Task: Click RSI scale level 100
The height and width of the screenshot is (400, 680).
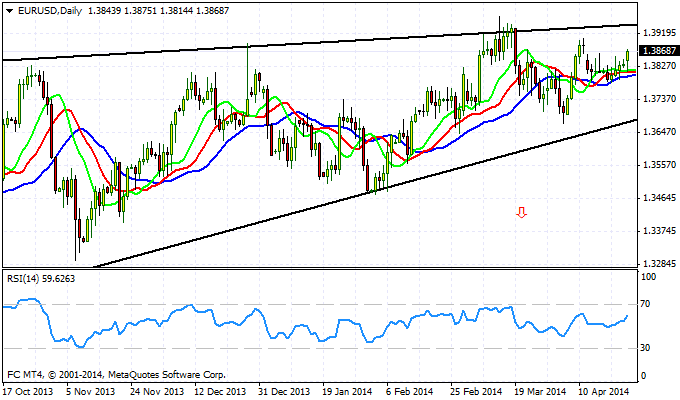Action: [648, 277]
